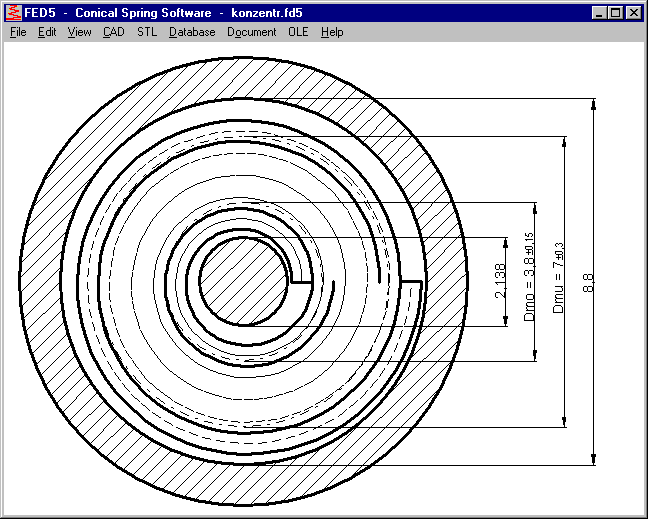Open the STL menu

pos(147,32)
